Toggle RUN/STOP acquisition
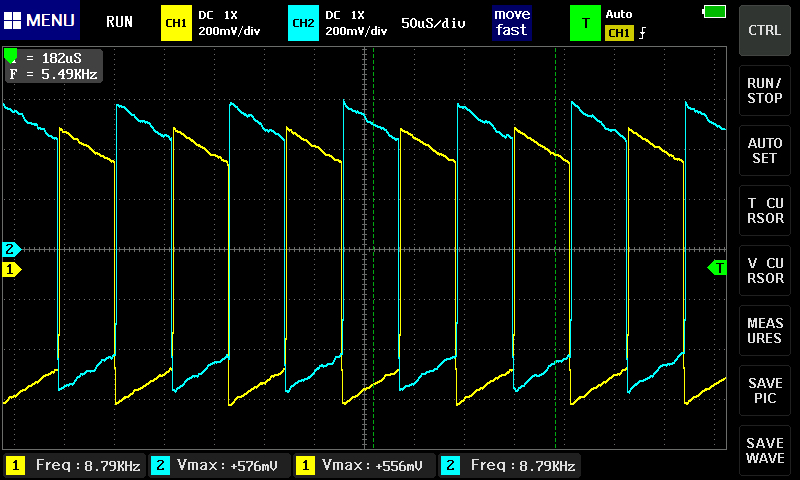The image size is (800, 480). pyautogui.click(x=765, y=91)
